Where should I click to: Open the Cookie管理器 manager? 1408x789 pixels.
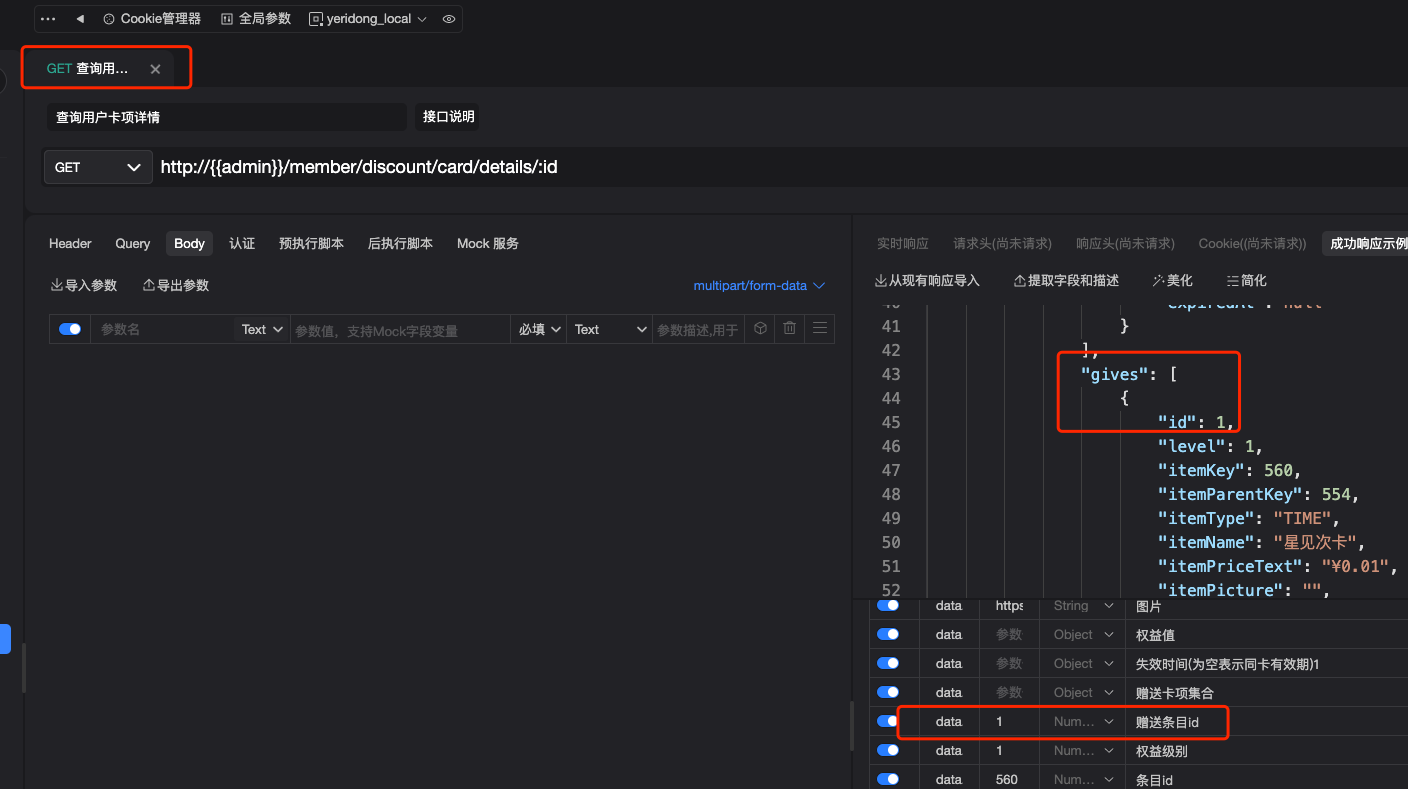tap(152, 19)
